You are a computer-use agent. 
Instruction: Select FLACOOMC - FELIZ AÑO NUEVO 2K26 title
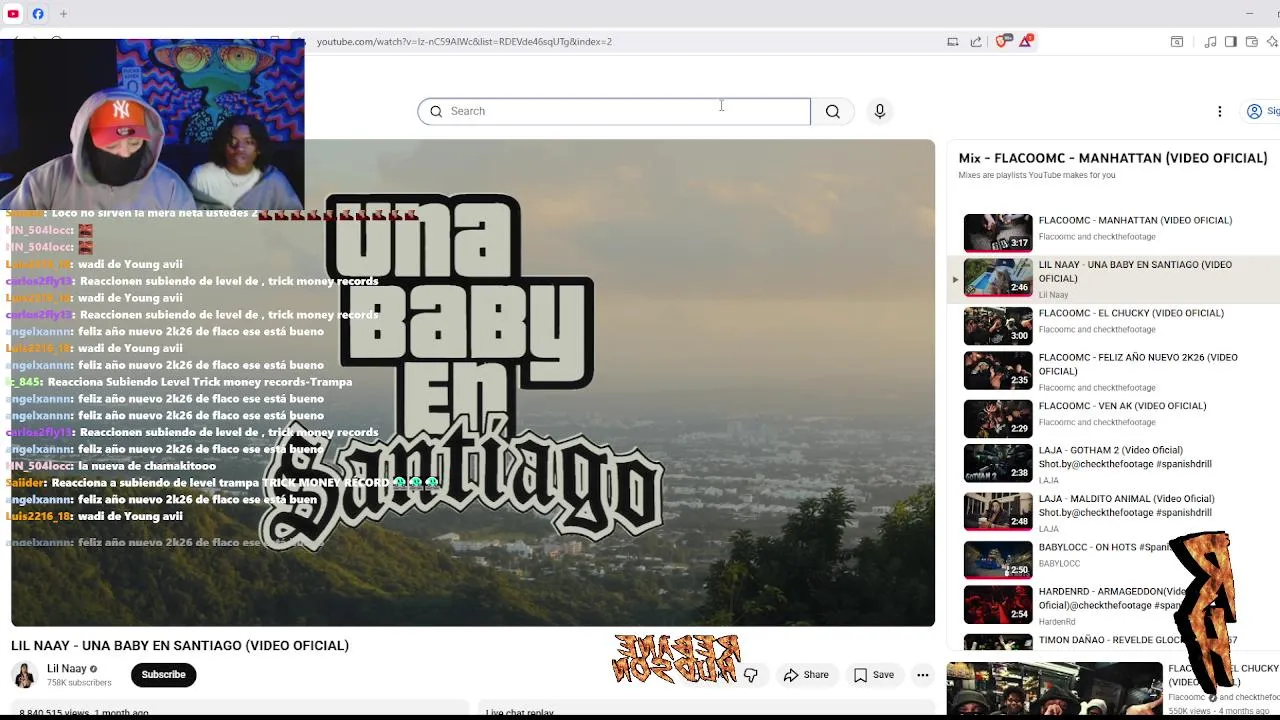1138,364
